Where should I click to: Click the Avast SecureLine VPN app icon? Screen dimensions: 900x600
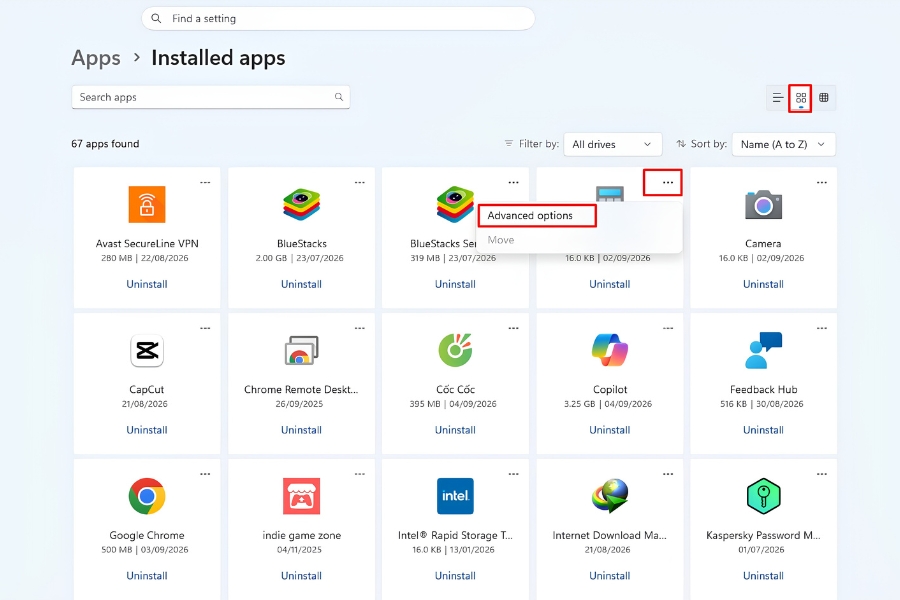tap(147, 204)
